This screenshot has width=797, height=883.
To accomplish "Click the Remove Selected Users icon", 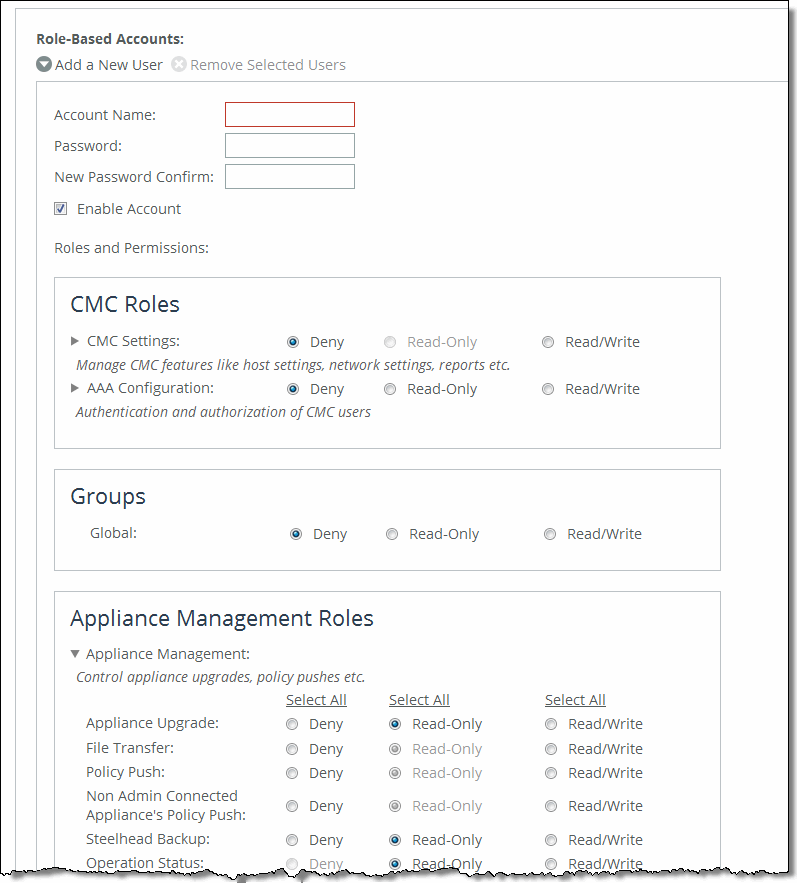I will [x=178, y=64].
